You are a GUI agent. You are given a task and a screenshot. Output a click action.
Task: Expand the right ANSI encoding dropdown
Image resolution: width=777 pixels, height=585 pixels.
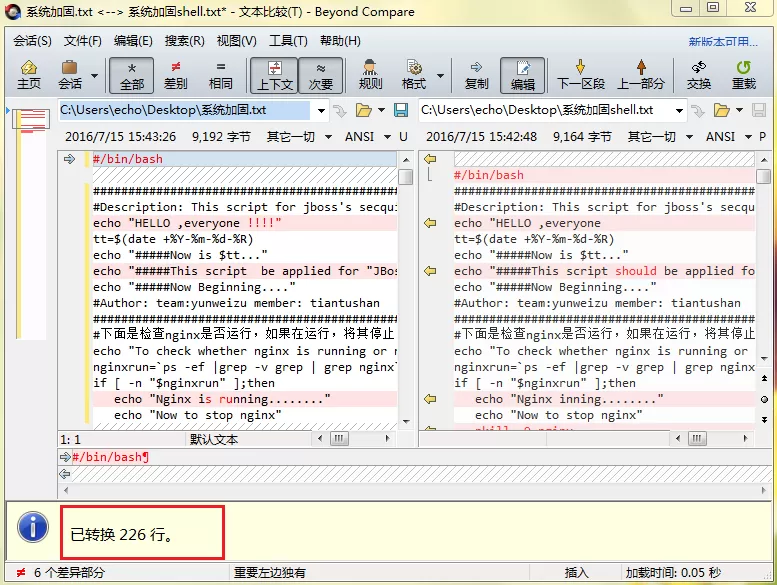pos(748,137)
